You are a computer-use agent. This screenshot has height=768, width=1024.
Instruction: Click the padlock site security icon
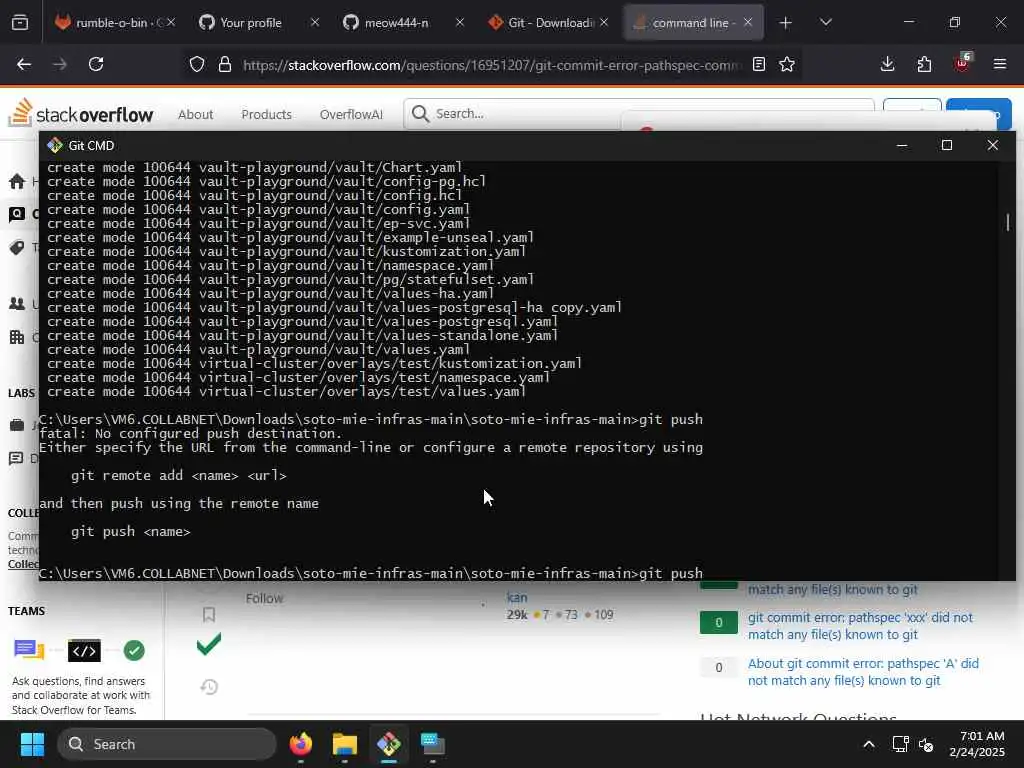(225, 64)
